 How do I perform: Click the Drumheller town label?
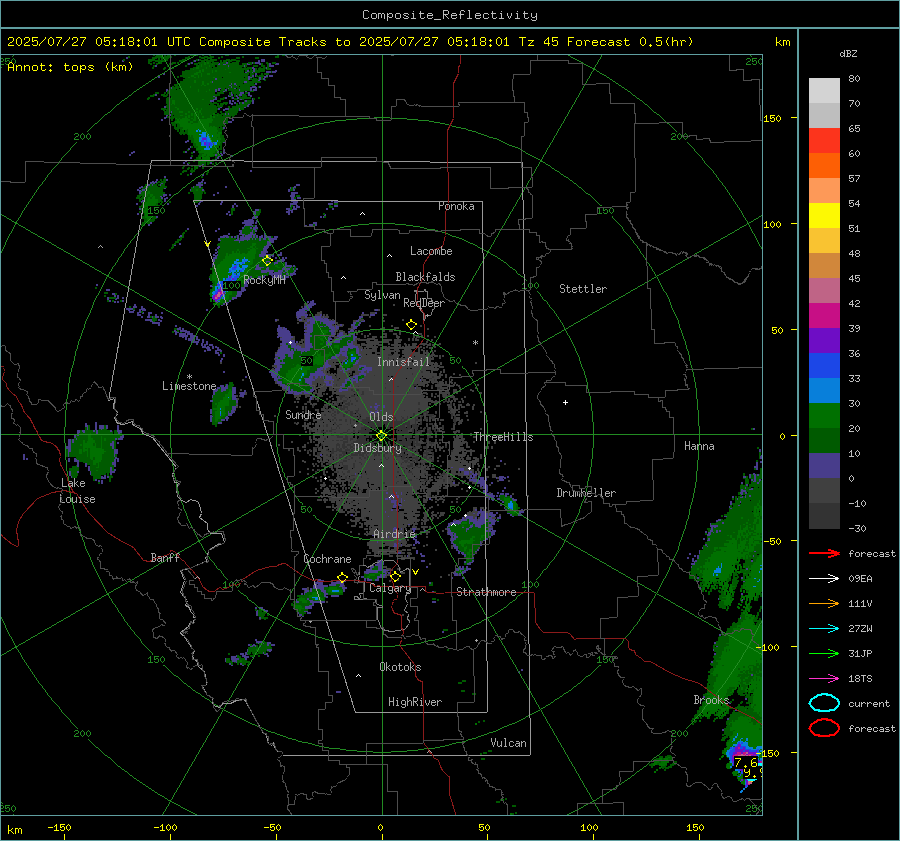tap(586, 493)
